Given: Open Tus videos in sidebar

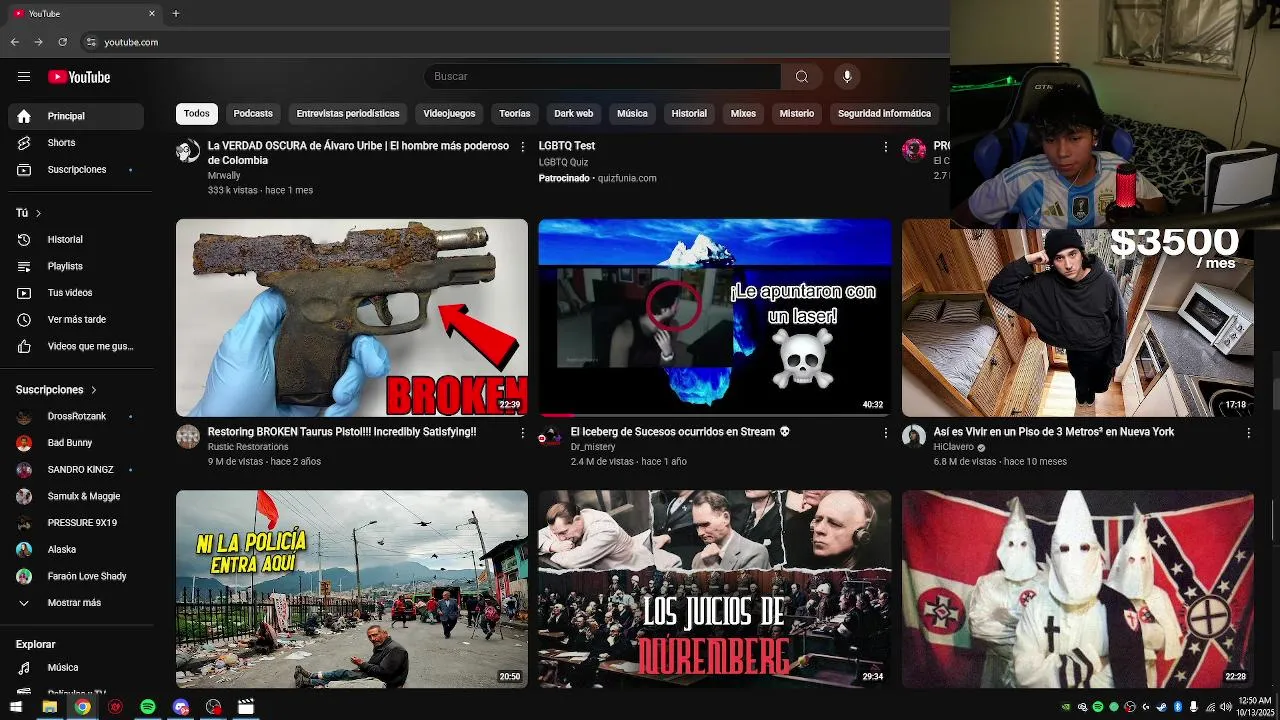Looking at the screenshot, I should [x=76, y=293].
